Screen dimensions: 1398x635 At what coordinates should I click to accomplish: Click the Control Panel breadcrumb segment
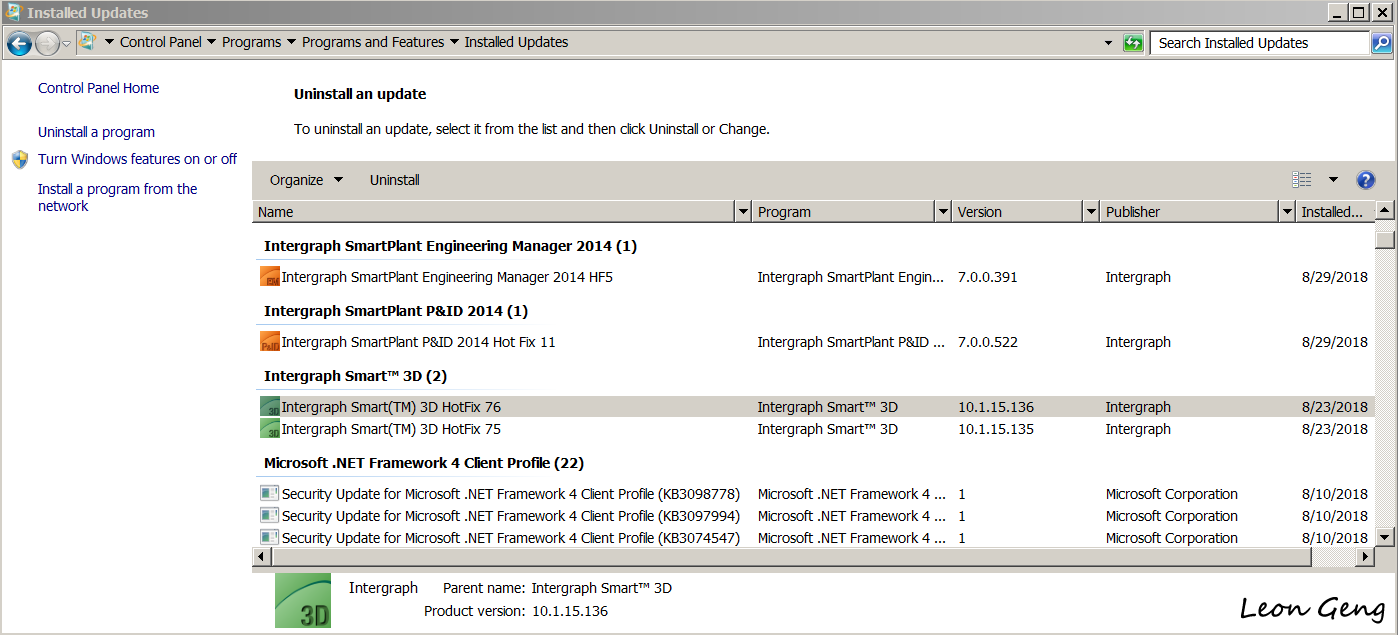(x=160, y=43)
